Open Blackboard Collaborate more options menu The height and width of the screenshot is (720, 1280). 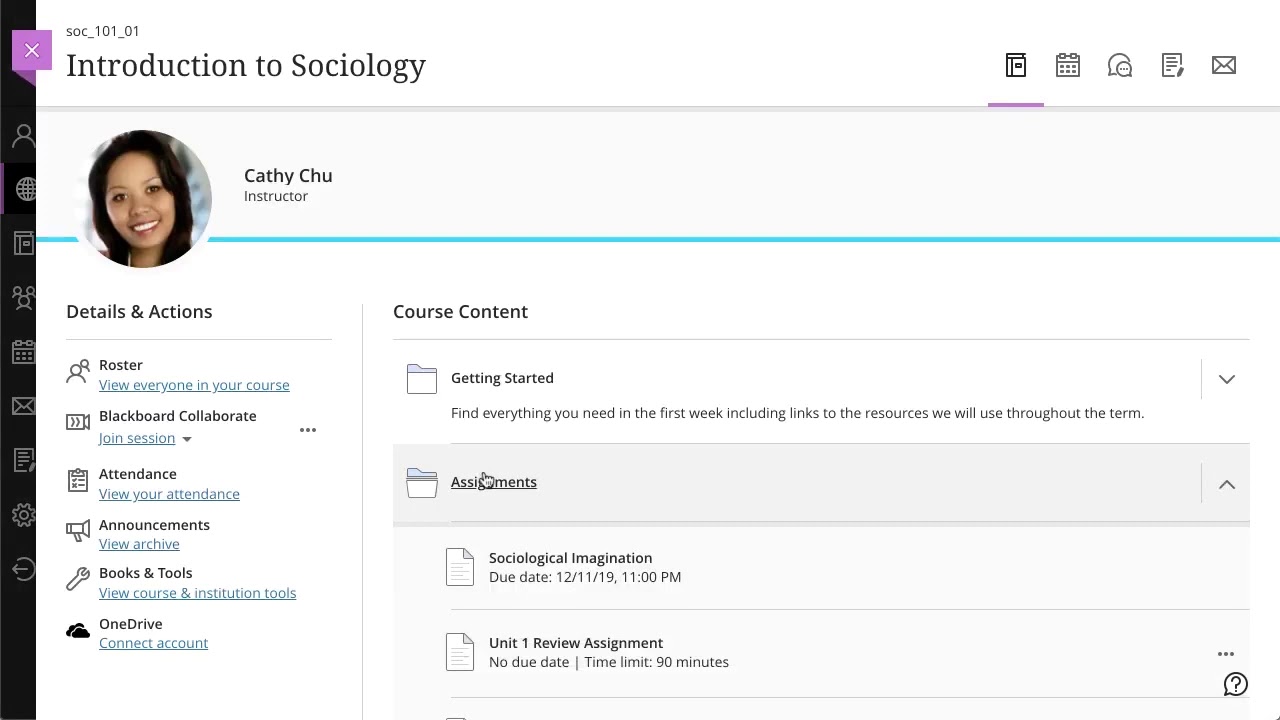click(308, 430)
